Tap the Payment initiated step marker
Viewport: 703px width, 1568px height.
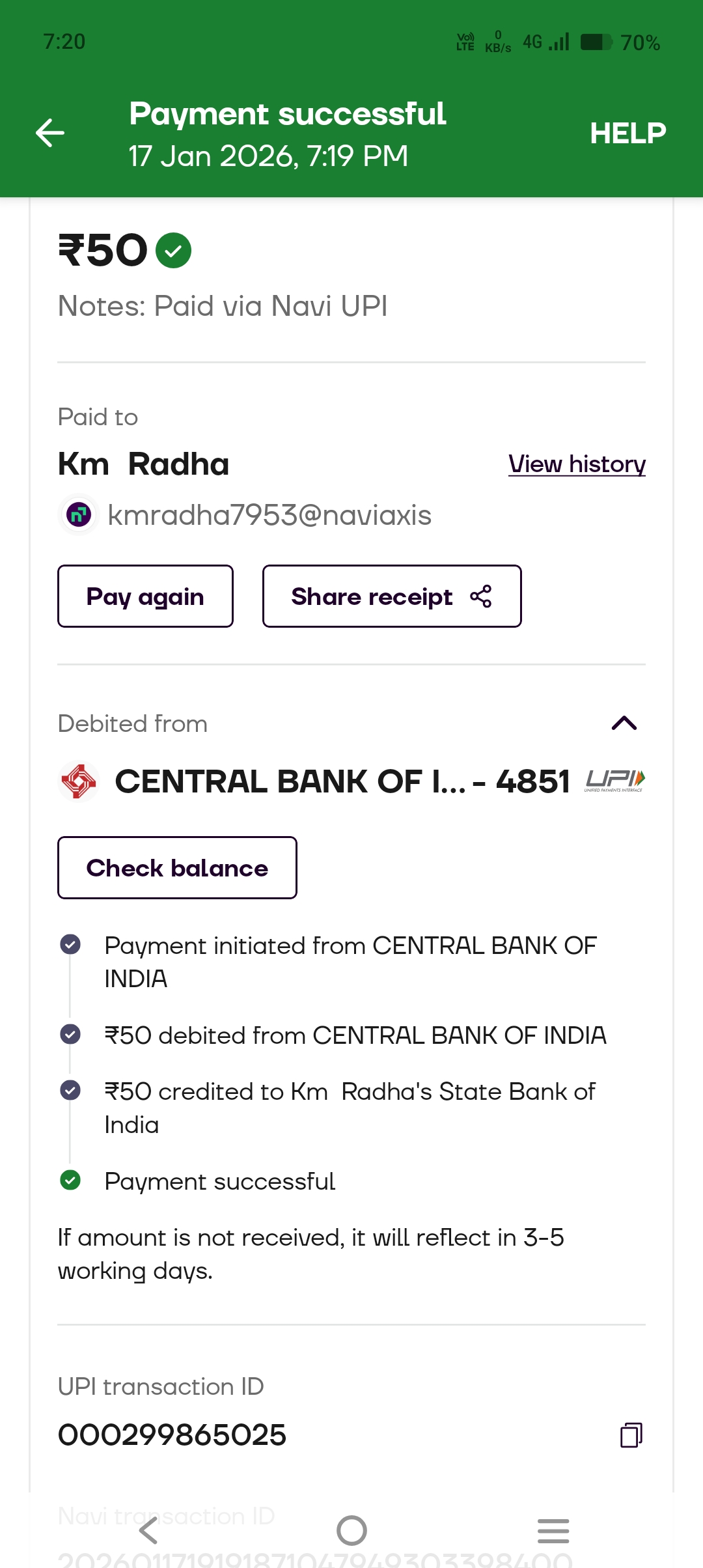click(70, 944)
